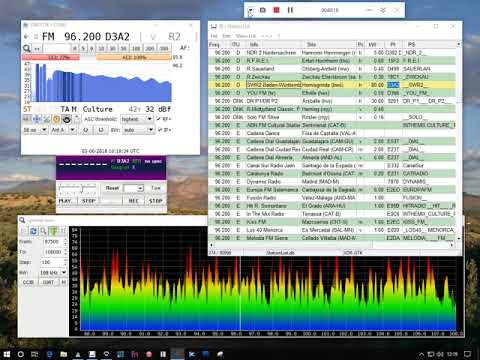This screenshot has height=360, width=480.
Task: Click the OIRT band button
Action: point(48,282)
